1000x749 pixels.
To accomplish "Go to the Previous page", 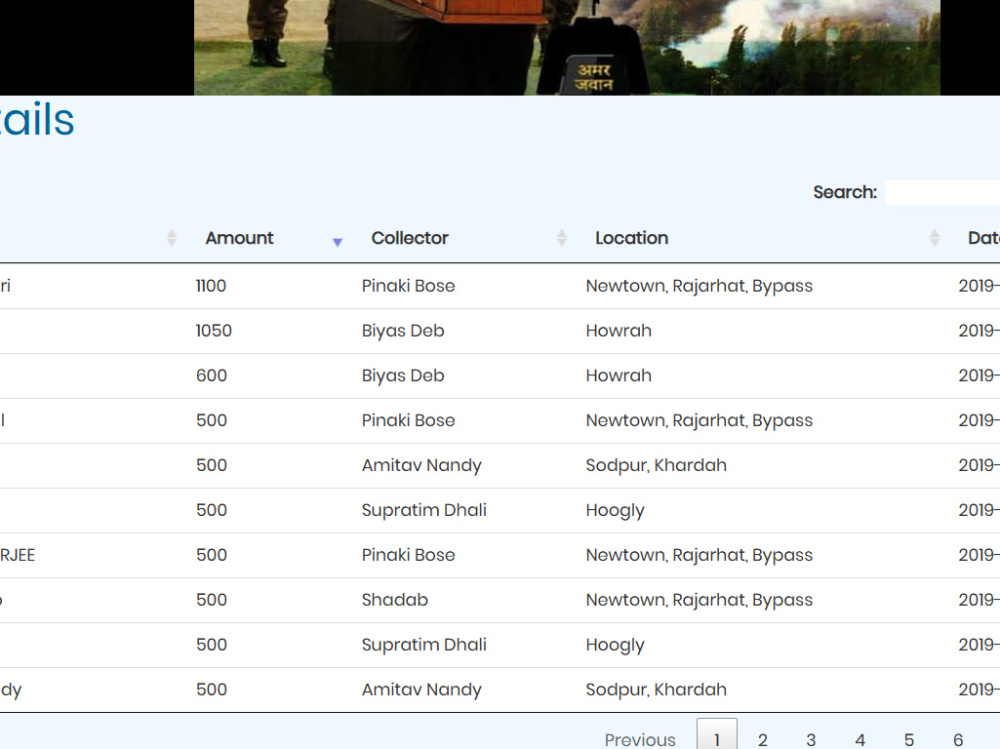I will coord(640,739).
